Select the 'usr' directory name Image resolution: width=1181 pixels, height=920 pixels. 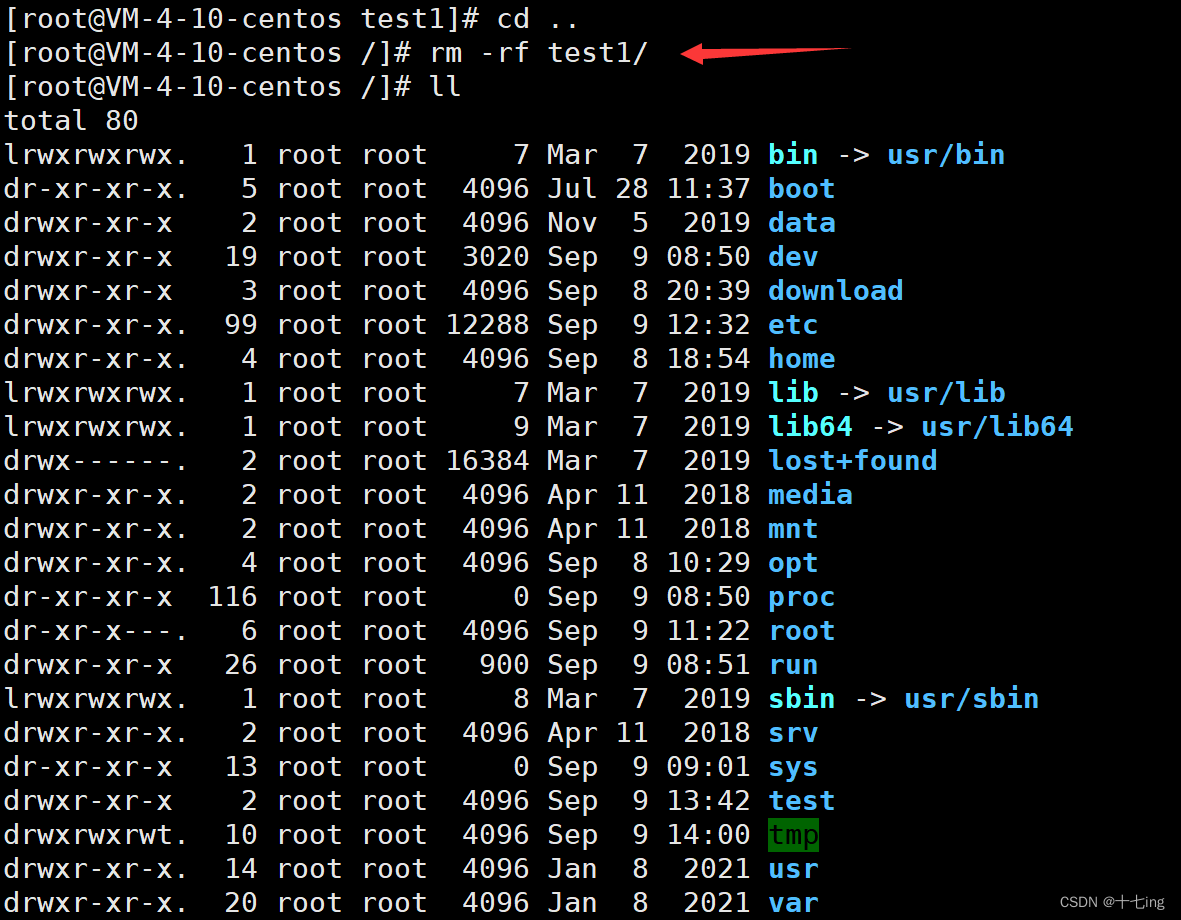tap(792, 869)
